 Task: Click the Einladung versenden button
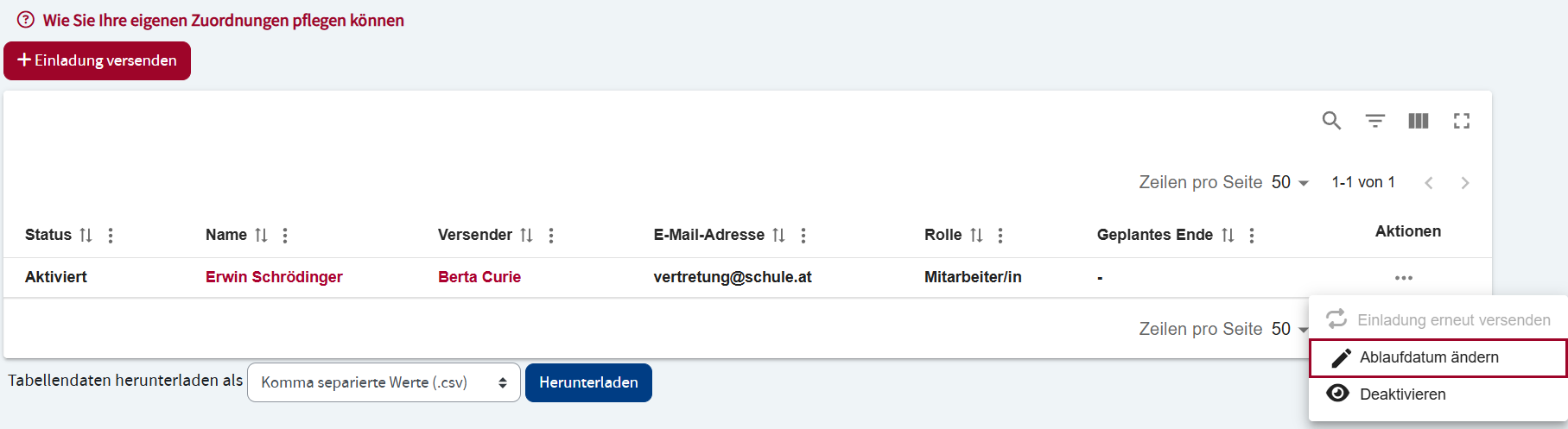[97, 60]
